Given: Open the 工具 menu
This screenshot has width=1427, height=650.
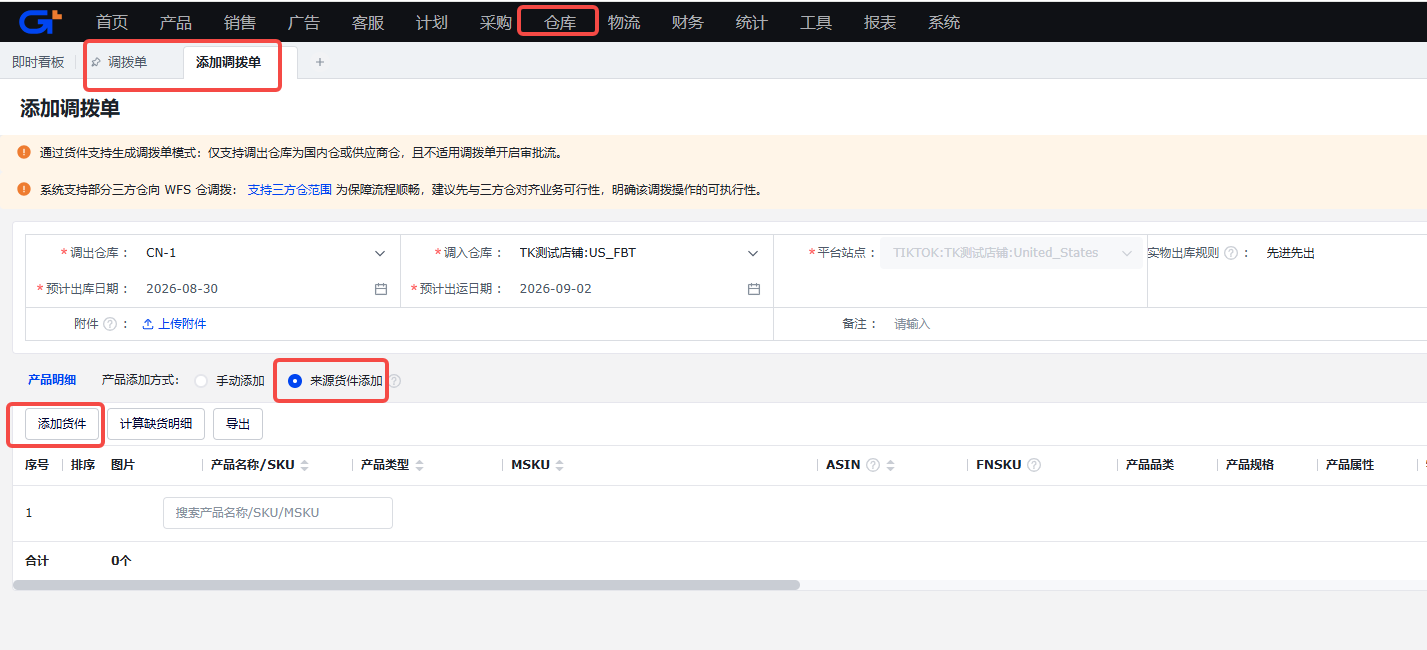Looking at the screenshot, I should click(816, 22).
